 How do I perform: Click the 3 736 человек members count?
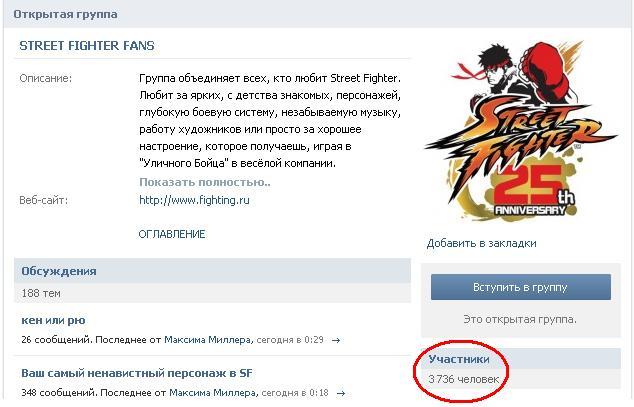point(463,379)
